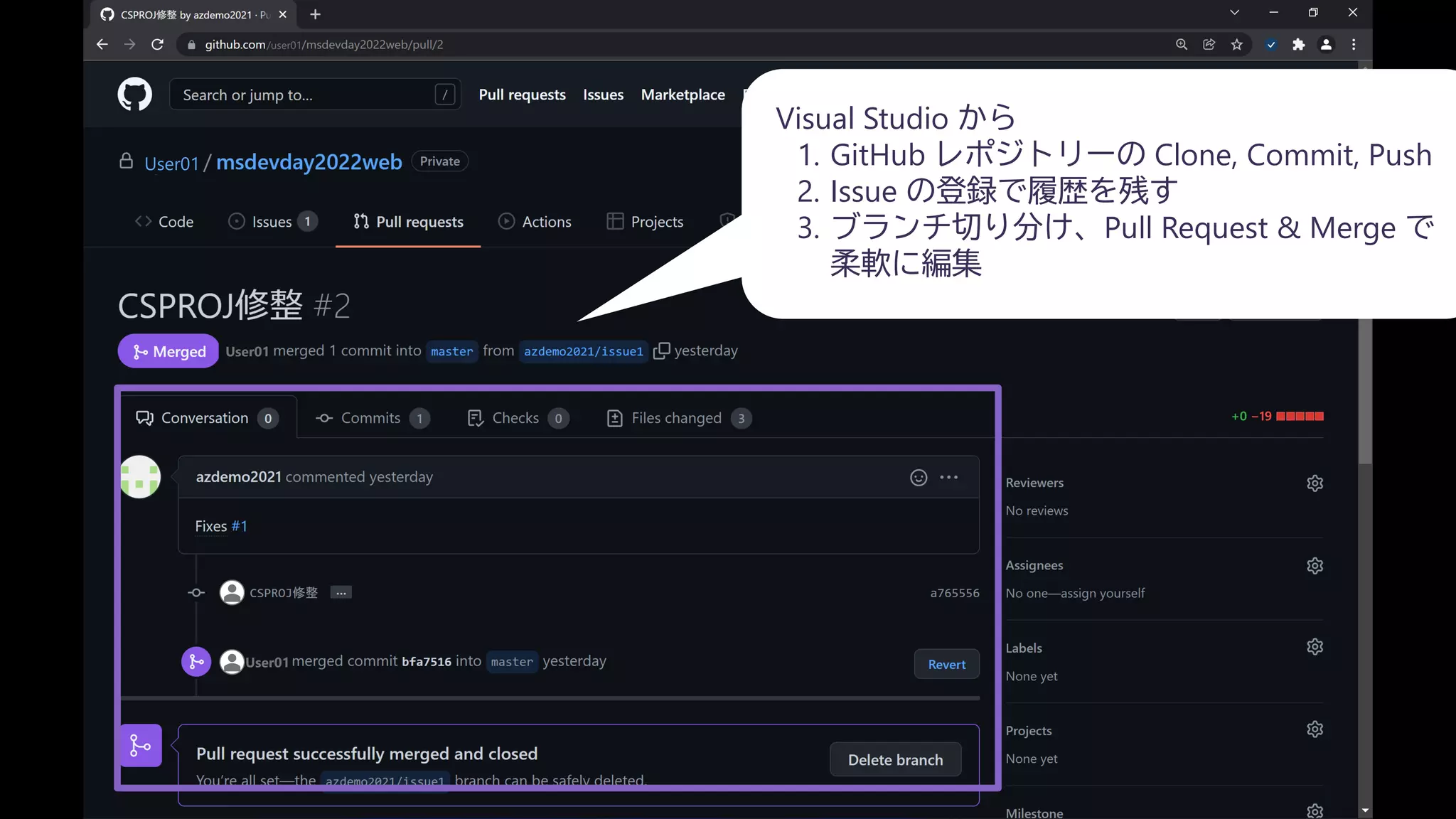Expand the tab search chevron in title bar
This screenshot has height=819, width=1456.
pos(1234,13)
